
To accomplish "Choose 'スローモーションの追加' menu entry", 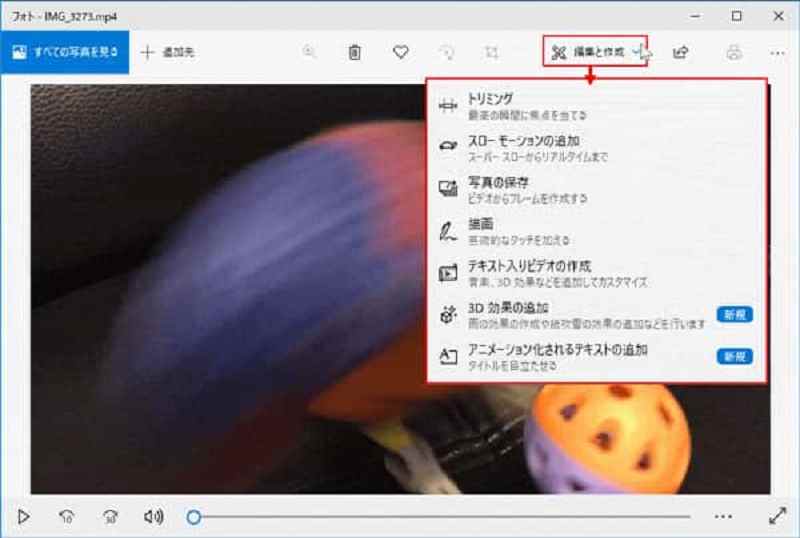I will point(596,148).
